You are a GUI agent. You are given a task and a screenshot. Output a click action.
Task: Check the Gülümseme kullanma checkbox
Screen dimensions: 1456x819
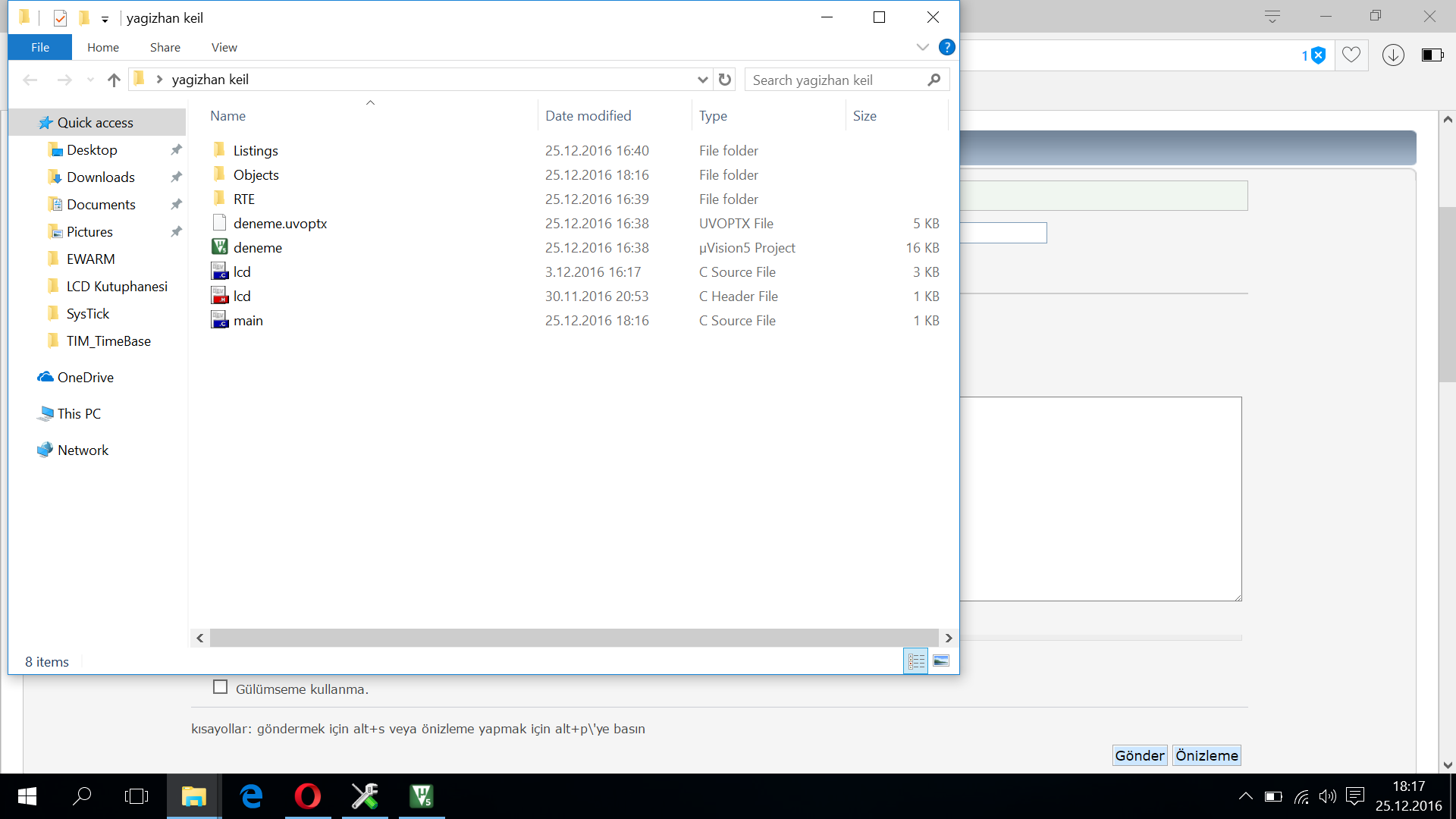click(x=220, y=687)
